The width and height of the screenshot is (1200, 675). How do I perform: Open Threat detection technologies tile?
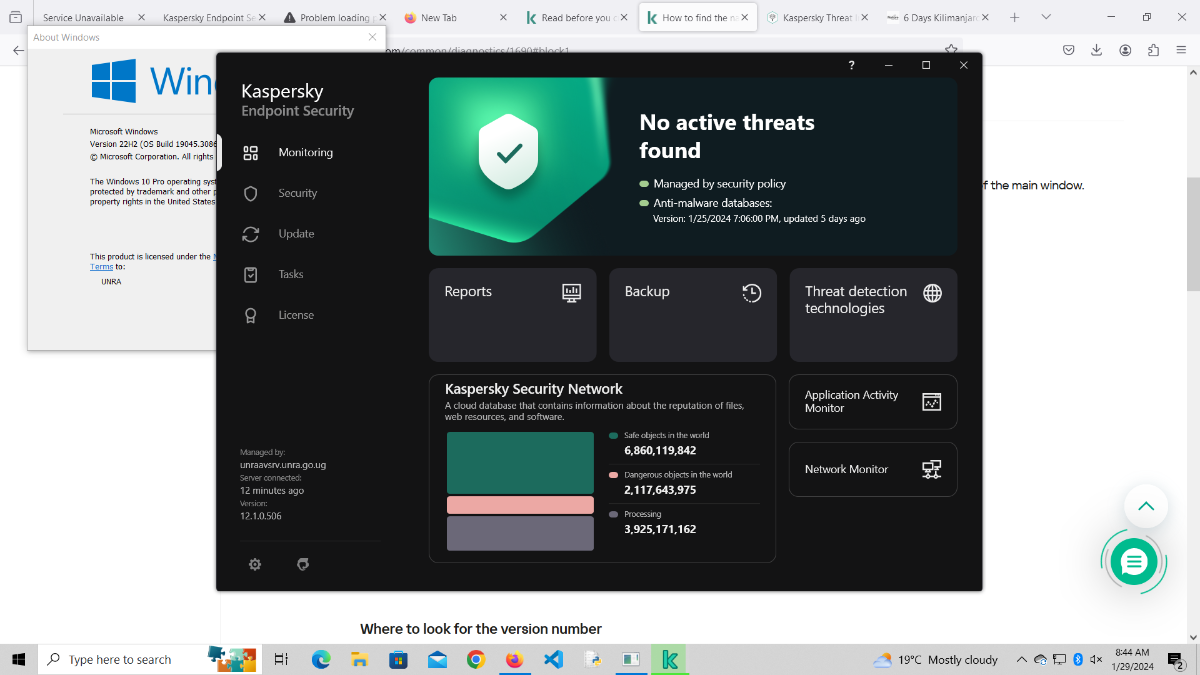[x=873, y=315]
